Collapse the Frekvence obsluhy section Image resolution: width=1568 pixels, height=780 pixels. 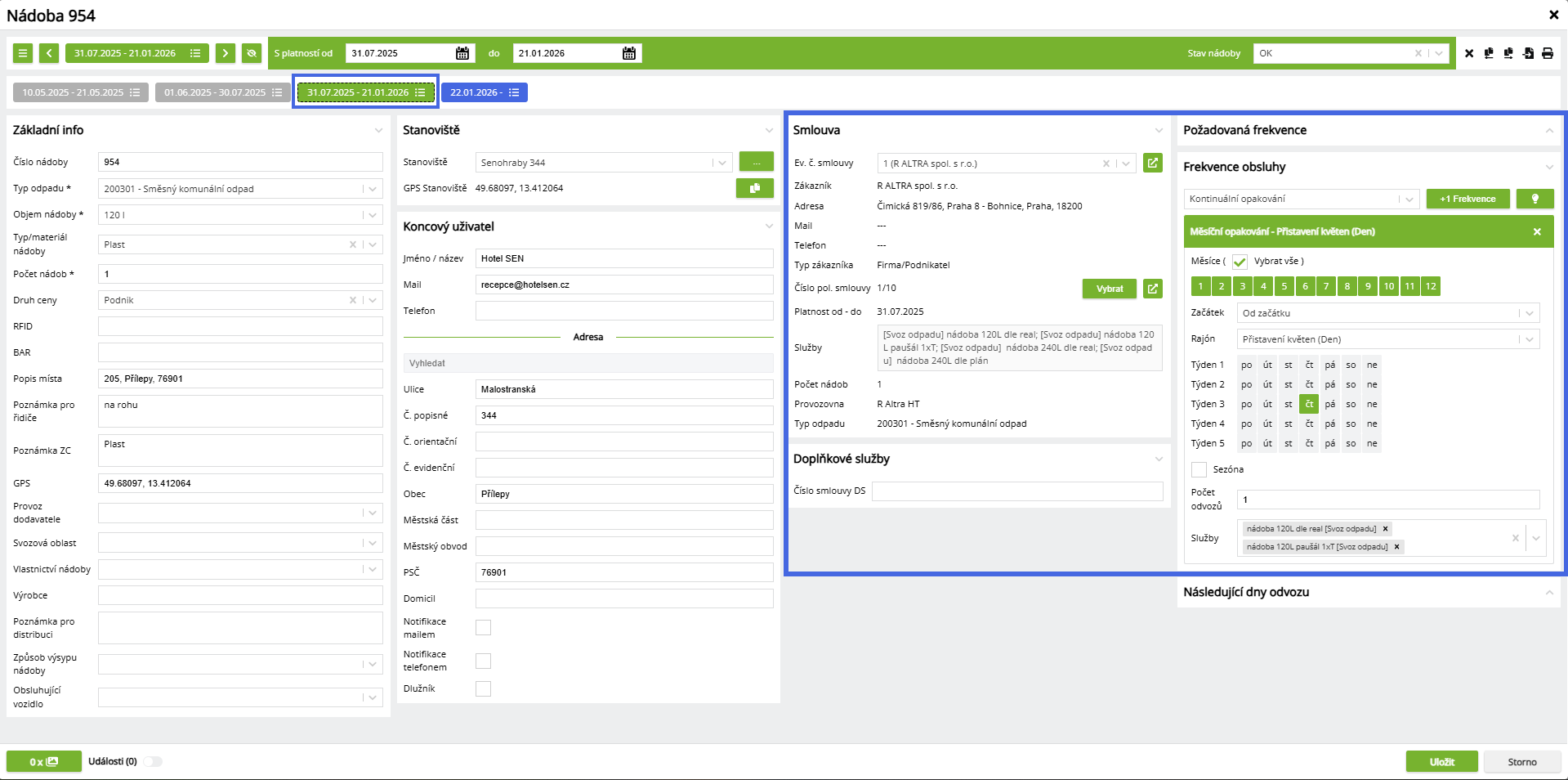(x=1549, y=167)
